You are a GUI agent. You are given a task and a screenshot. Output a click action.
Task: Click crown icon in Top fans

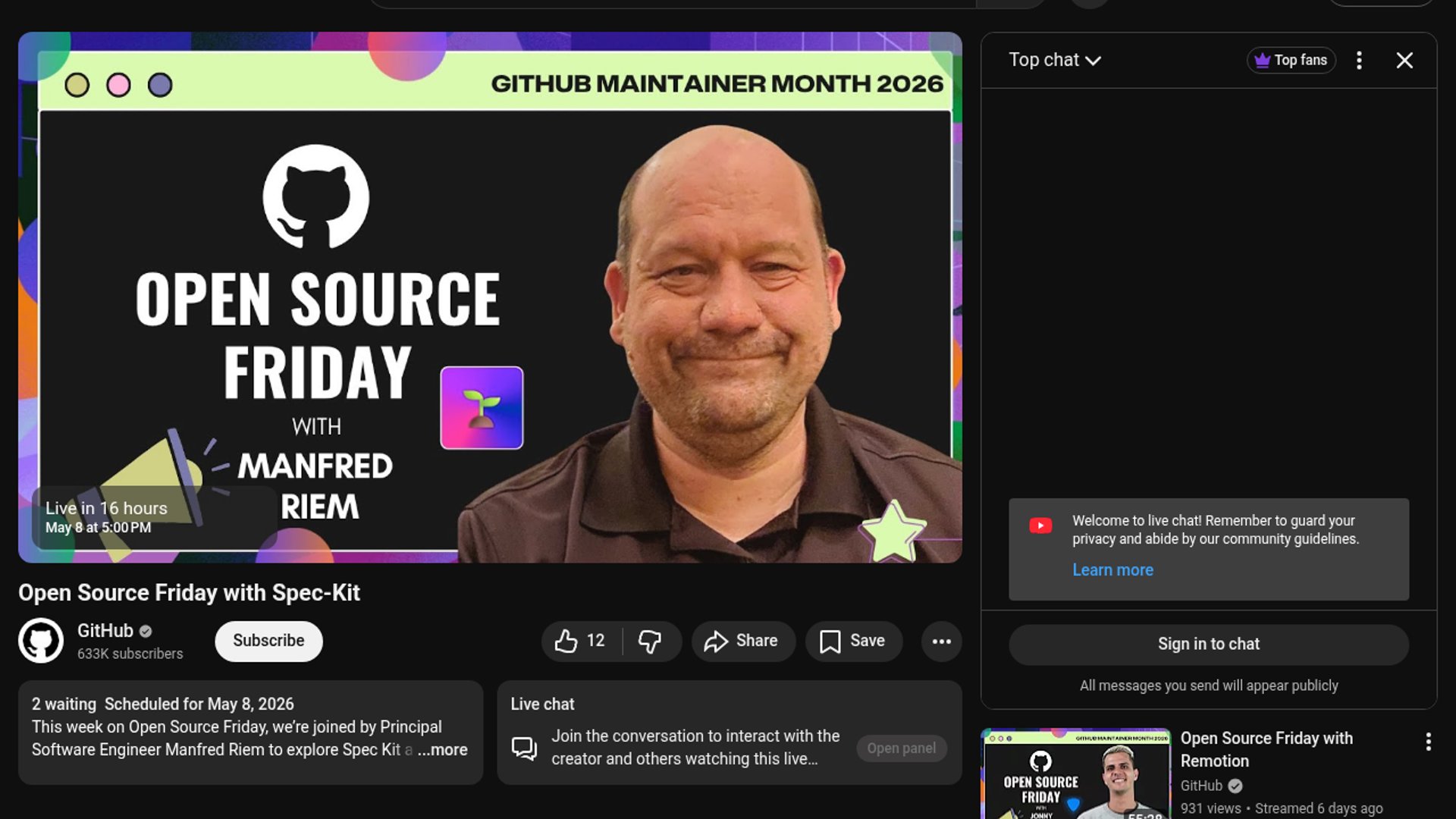tap(1262, 60)
